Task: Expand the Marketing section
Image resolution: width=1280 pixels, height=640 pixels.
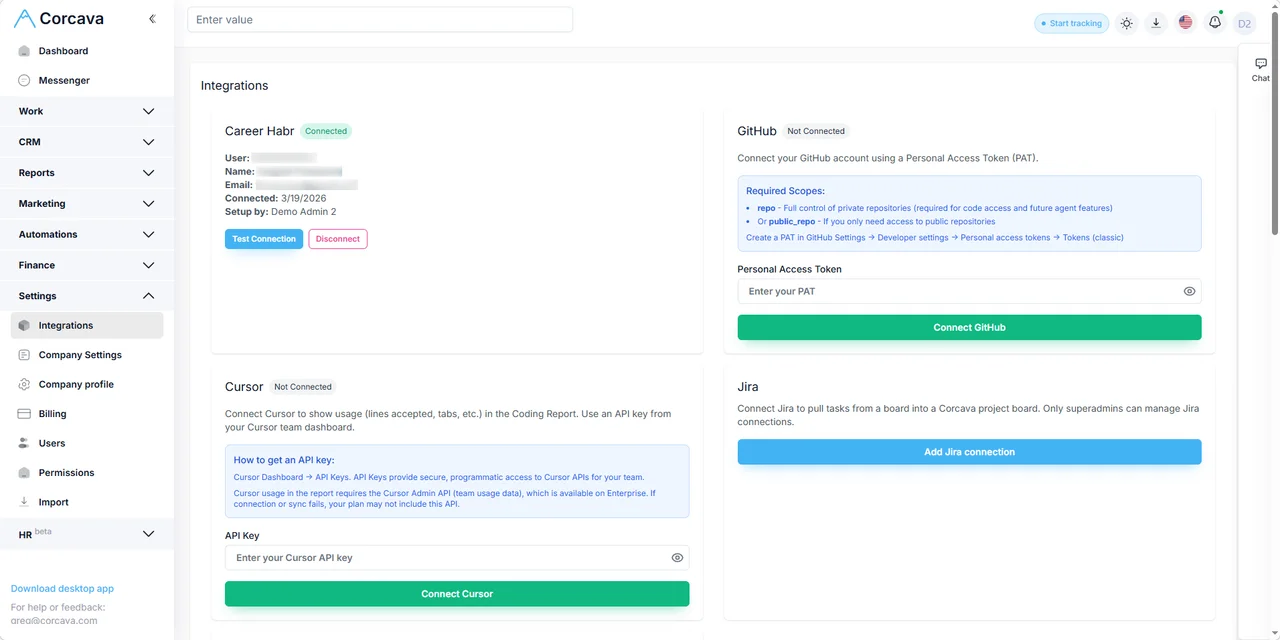Action: pyautogui.click(x=87, y=203)
